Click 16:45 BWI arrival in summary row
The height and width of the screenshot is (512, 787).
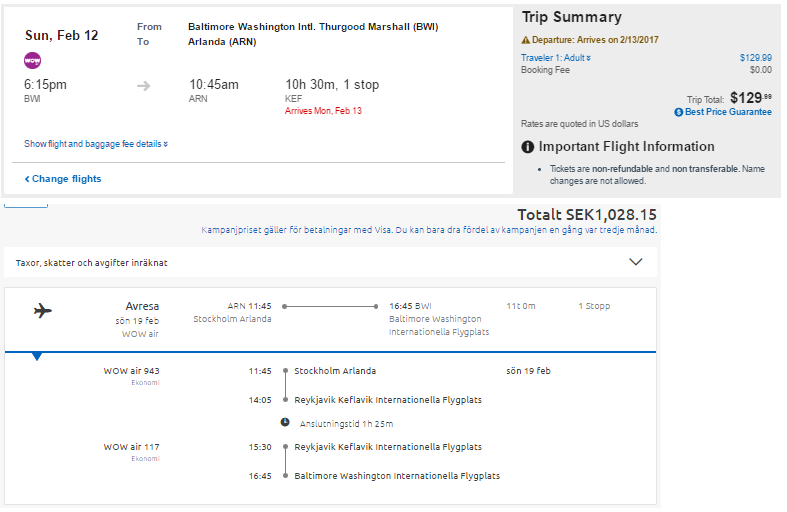pos(410,306)
